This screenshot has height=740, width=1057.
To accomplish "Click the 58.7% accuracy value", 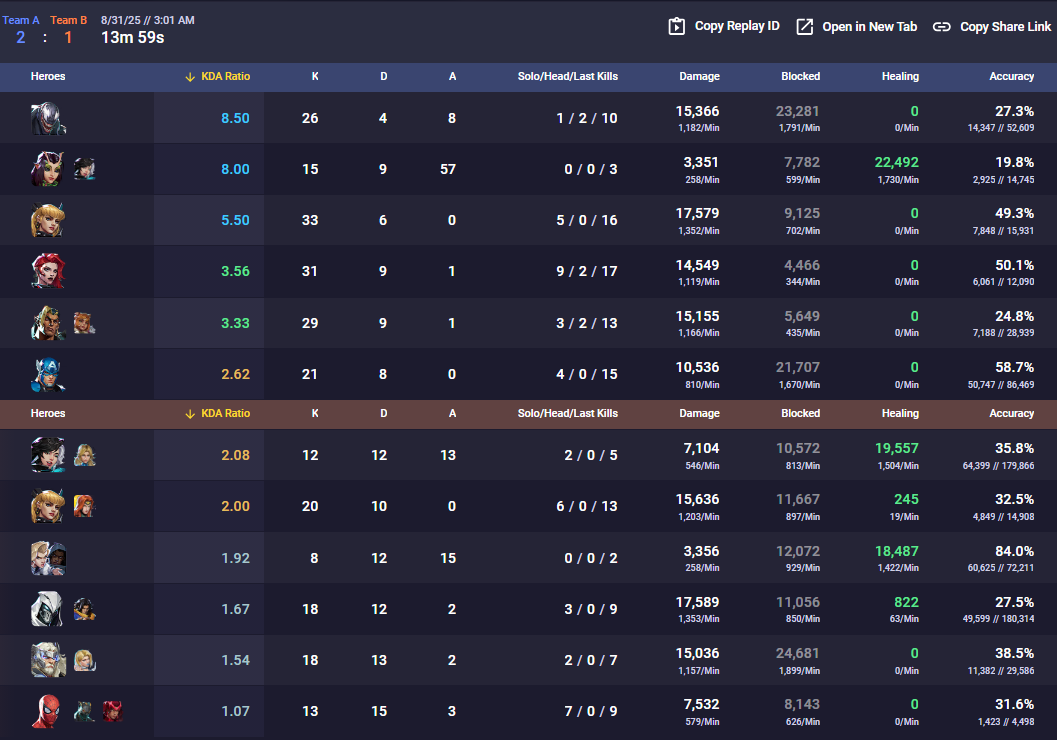I will click(1015, 367).
